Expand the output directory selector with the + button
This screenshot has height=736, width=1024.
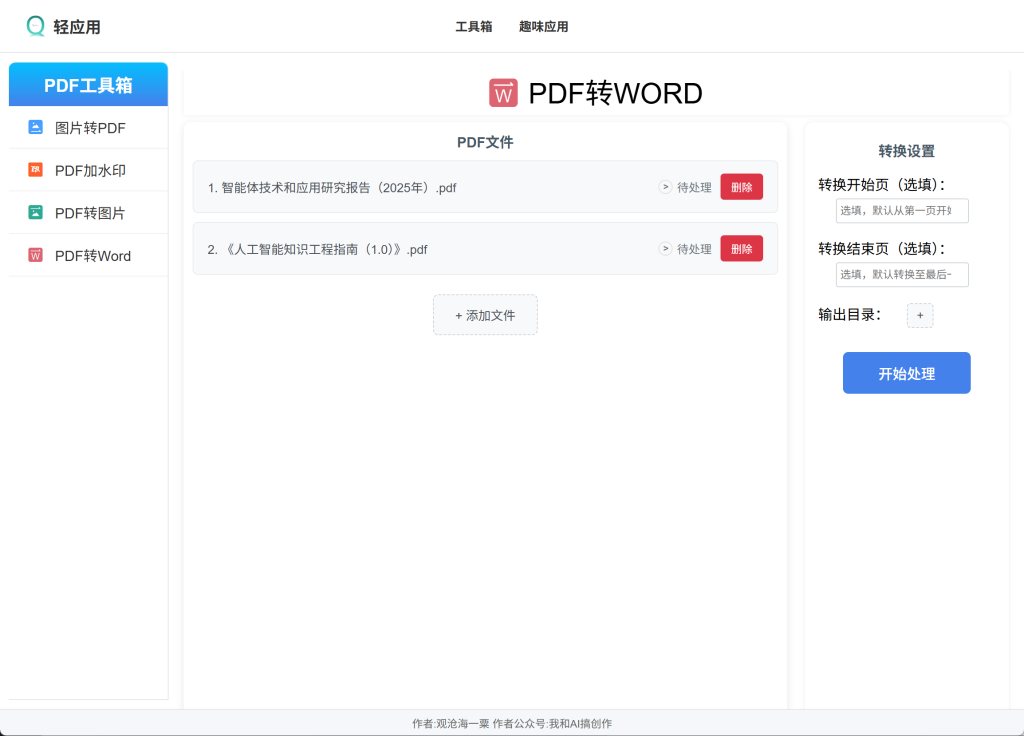point(919,315)
